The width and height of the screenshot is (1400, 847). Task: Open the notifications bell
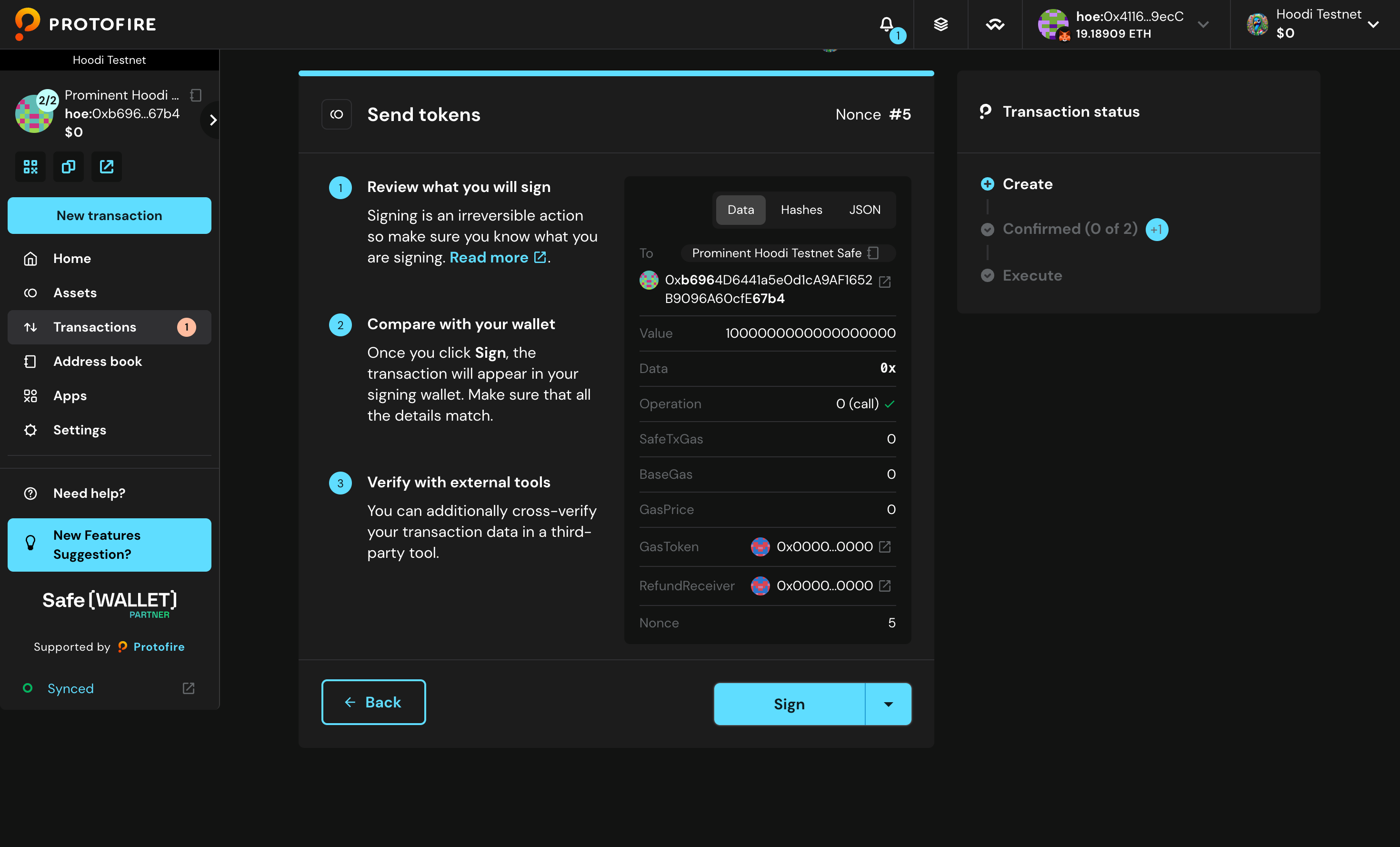pos(886,24)
